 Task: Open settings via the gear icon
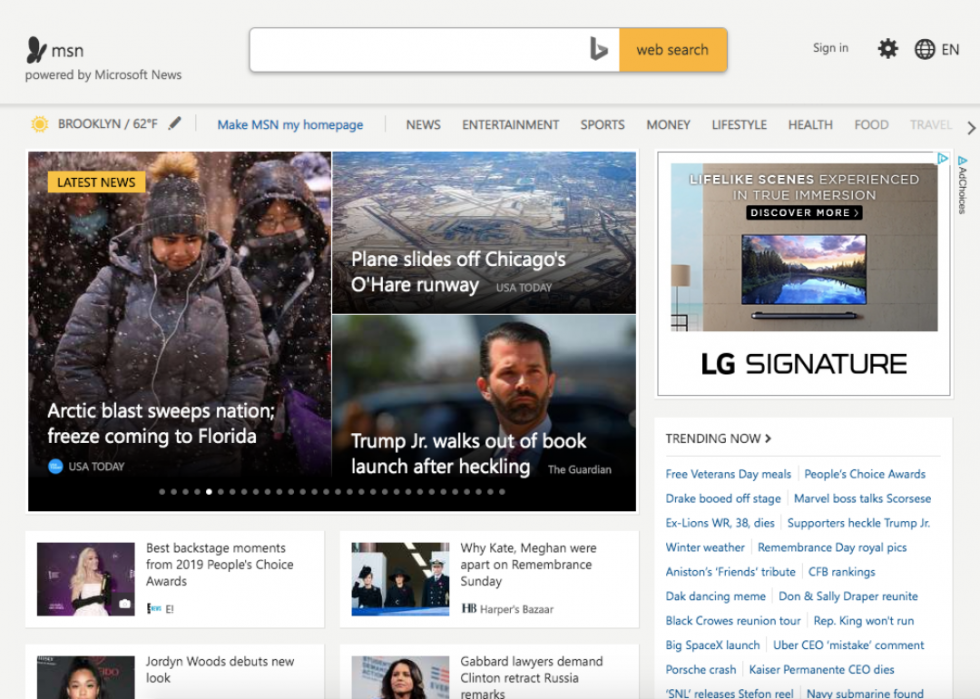click(x=888, y=48)
